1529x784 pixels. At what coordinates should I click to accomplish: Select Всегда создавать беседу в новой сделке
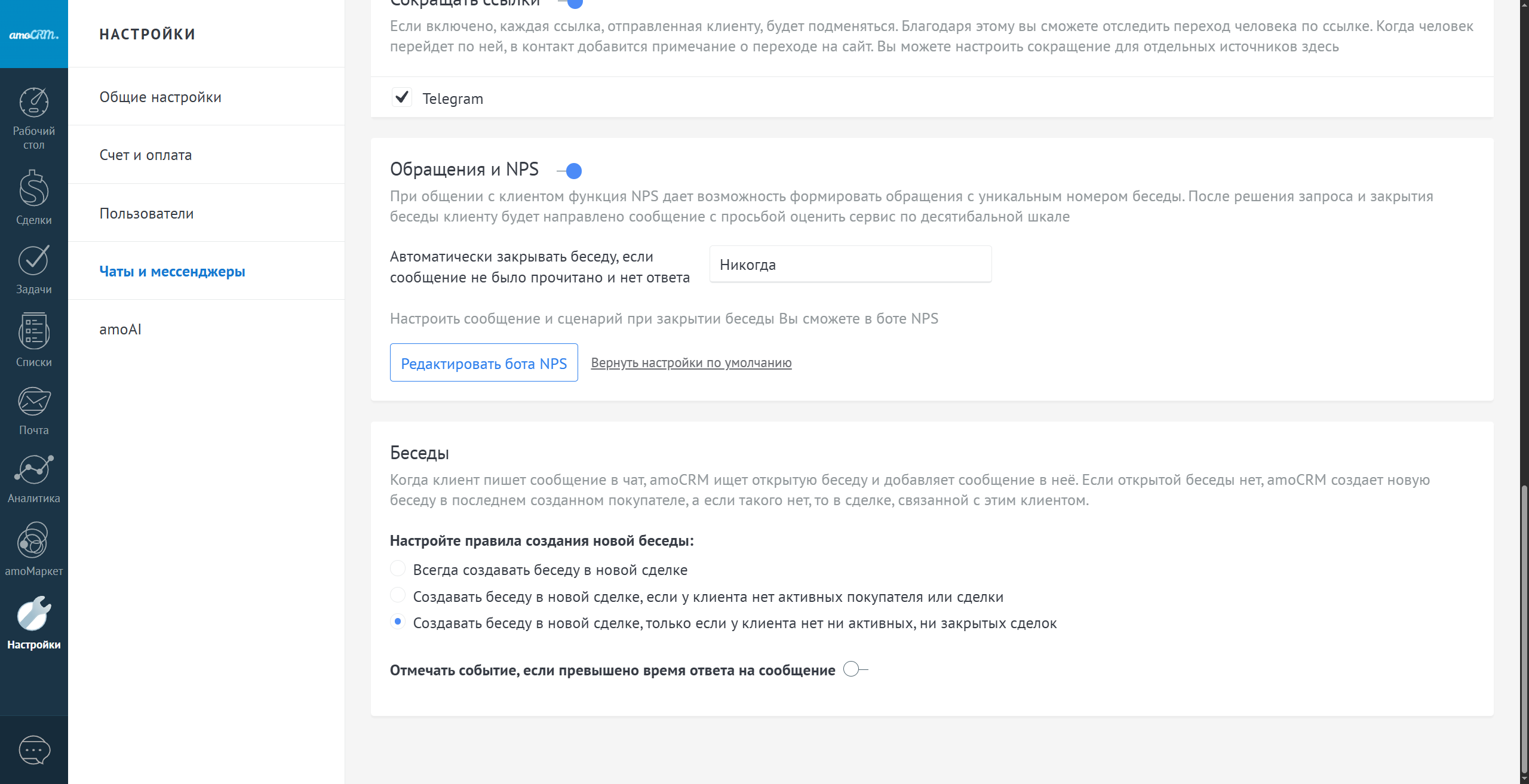398,568
